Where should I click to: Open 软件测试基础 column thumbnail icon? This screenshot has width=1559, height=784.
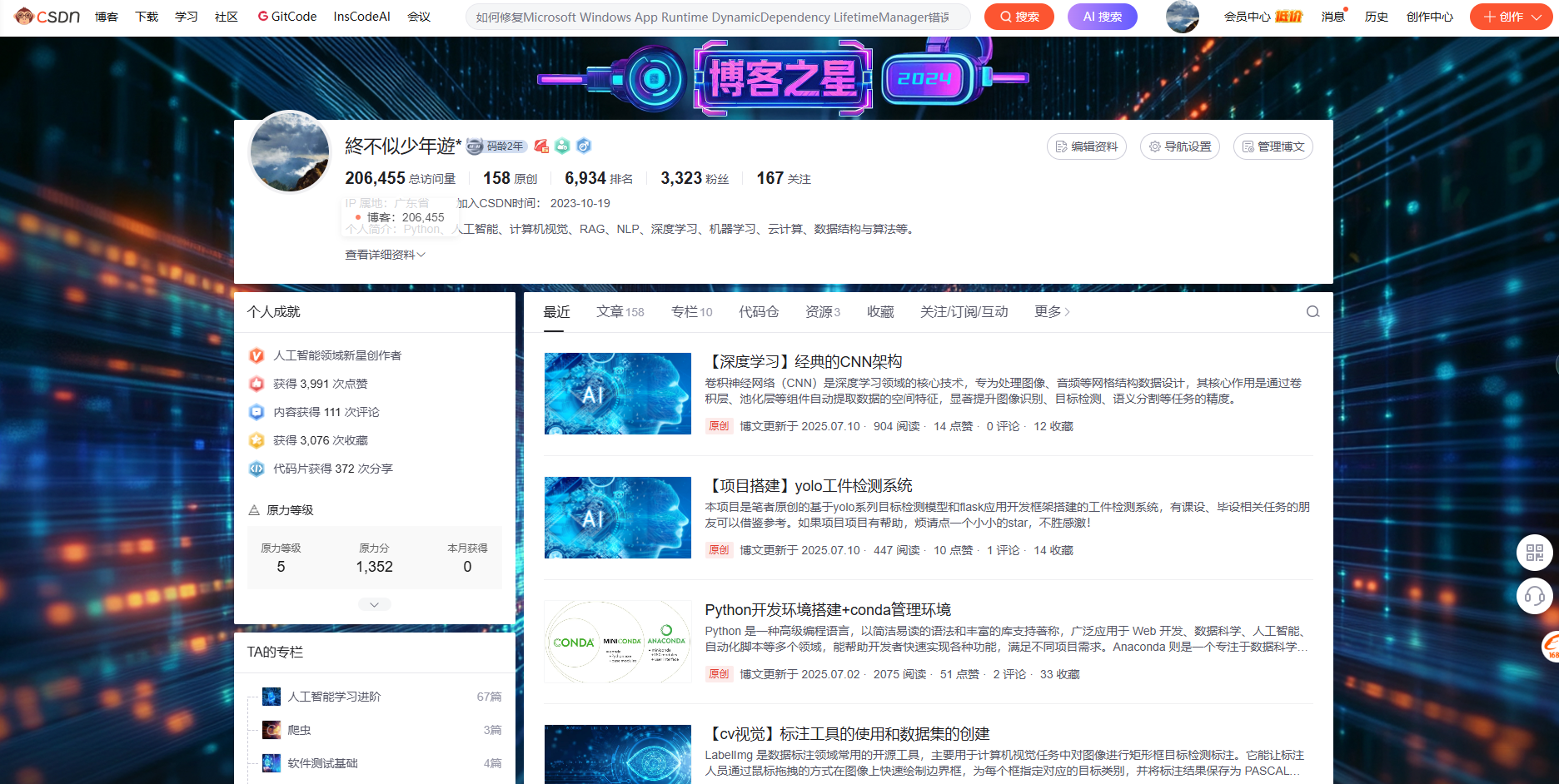[271, 763]
